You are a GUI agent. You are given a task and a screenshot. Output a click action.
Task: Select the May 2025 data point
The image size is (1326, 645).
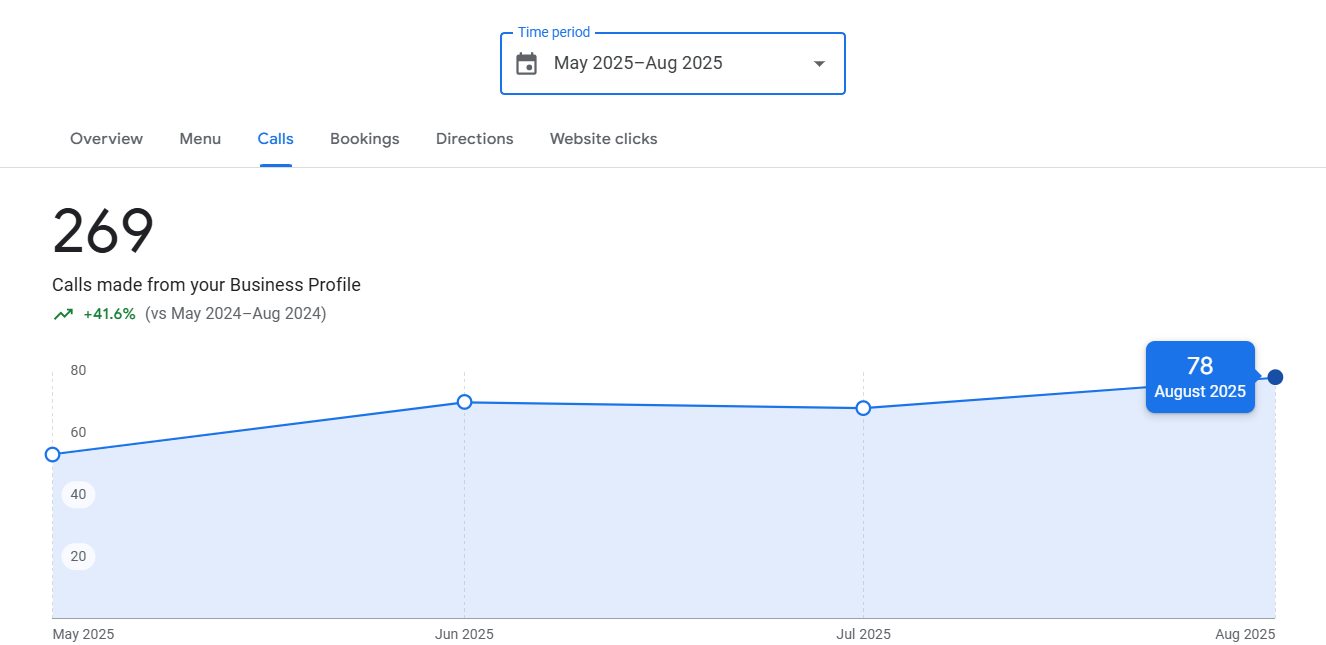tap(53, 455)
